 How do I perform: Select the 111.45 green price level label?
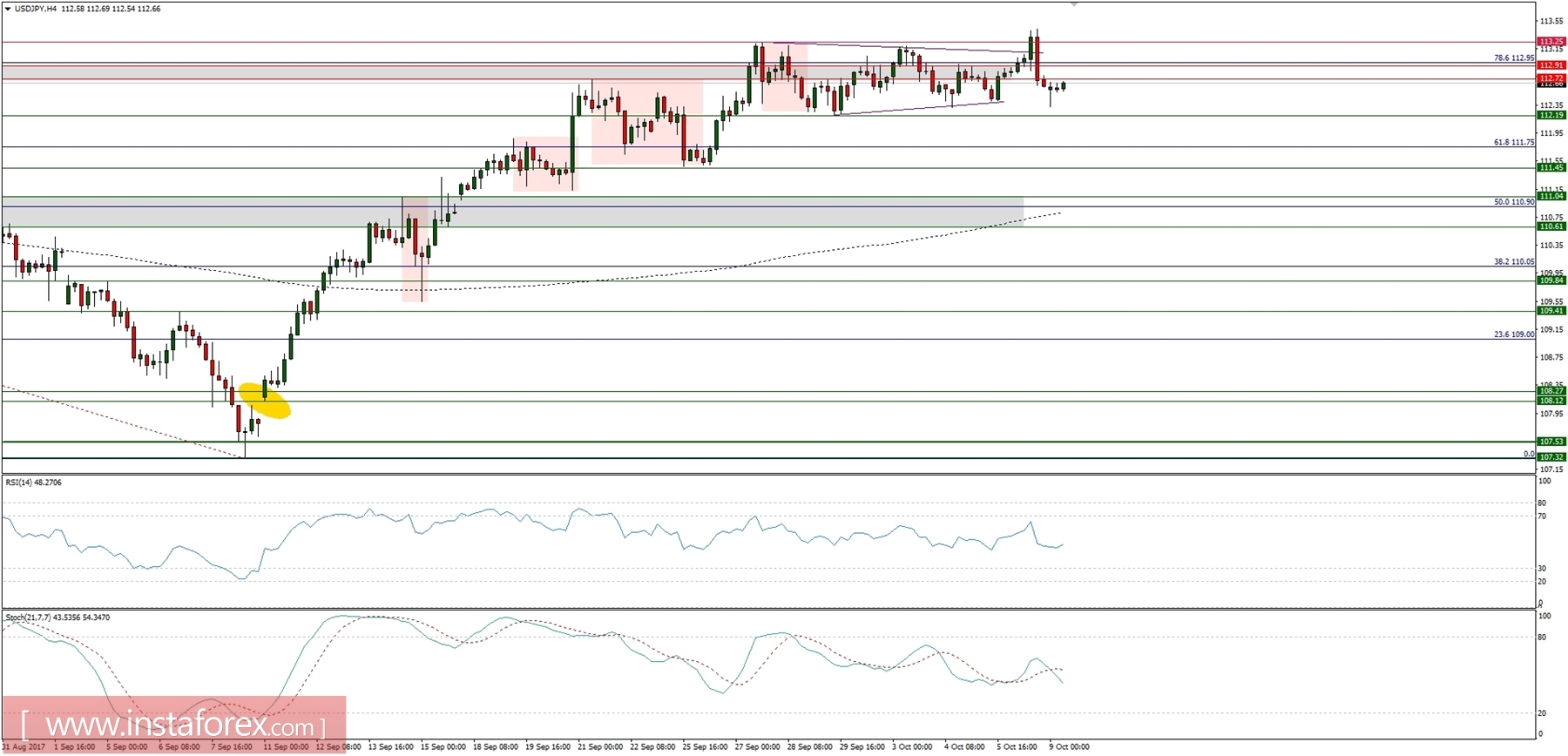pos(1551,167)
